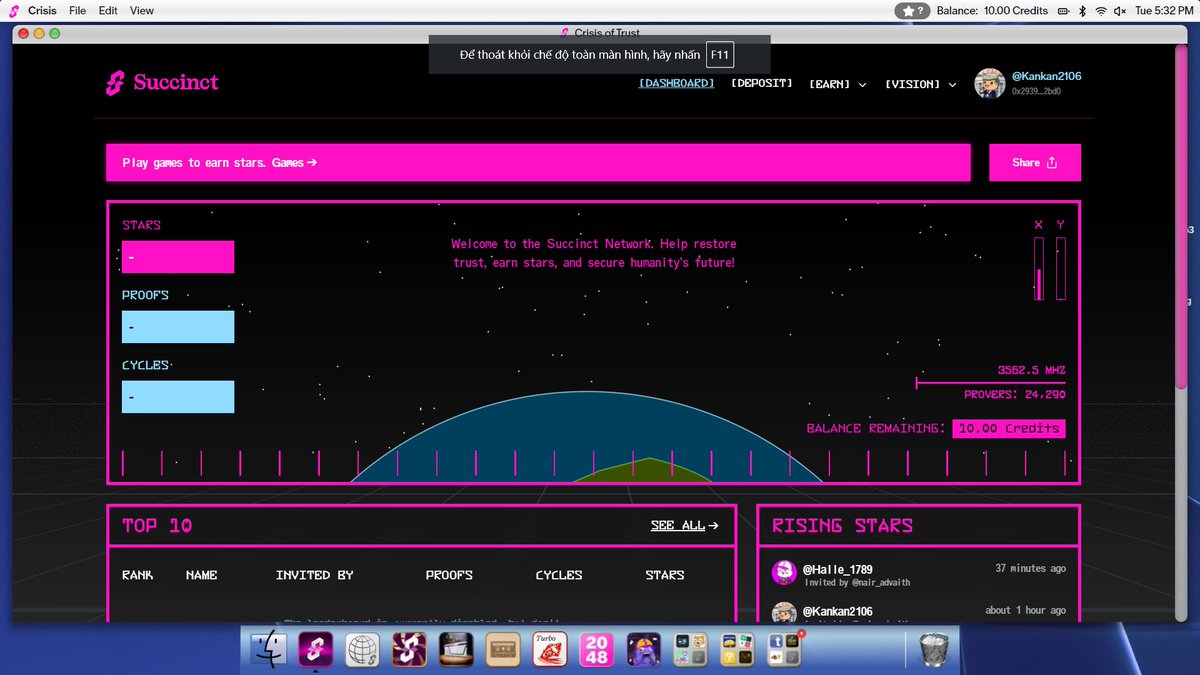
Task: Open the Turbo racing game in dock
Action: point(549,650)
